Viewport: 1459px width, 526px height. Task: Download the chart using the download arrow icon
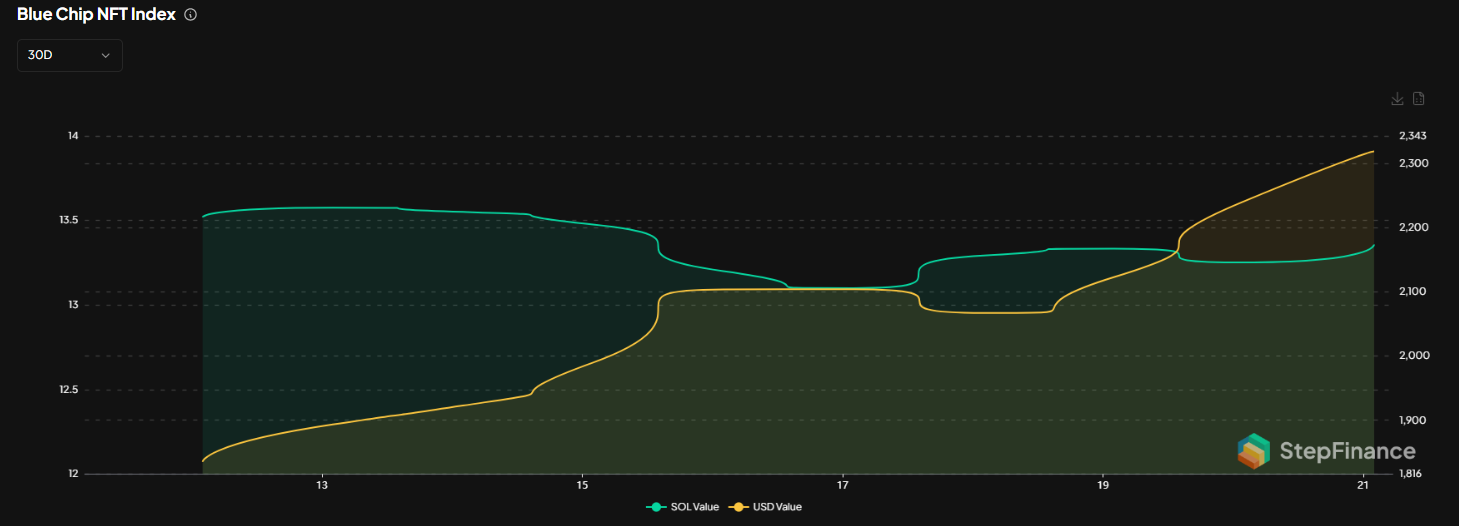click(x=1397, y=99)
